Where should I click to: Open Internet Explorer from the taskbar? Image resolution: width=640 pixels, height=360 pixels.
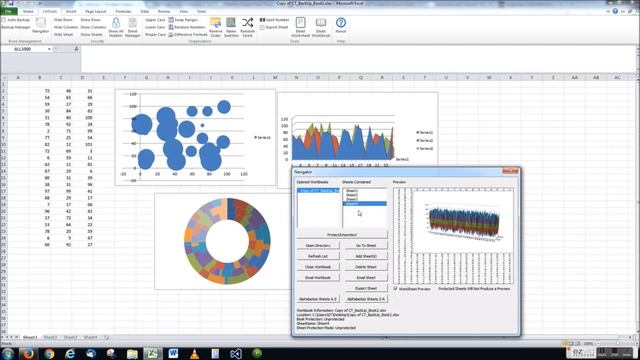(x=70, y=353)
